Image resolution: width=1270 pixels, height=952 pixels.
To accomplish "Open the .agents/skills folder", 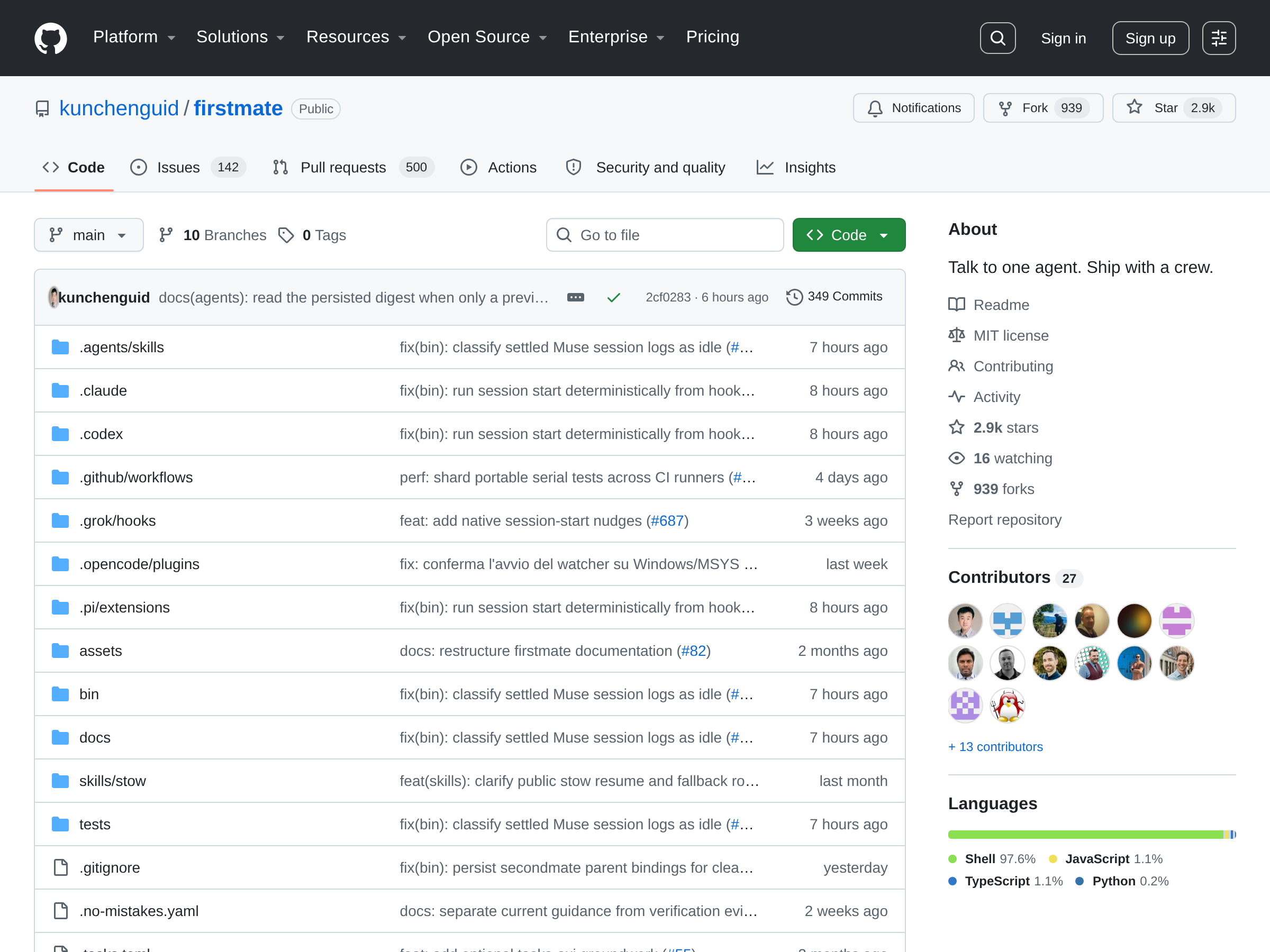I will point(121,347).
